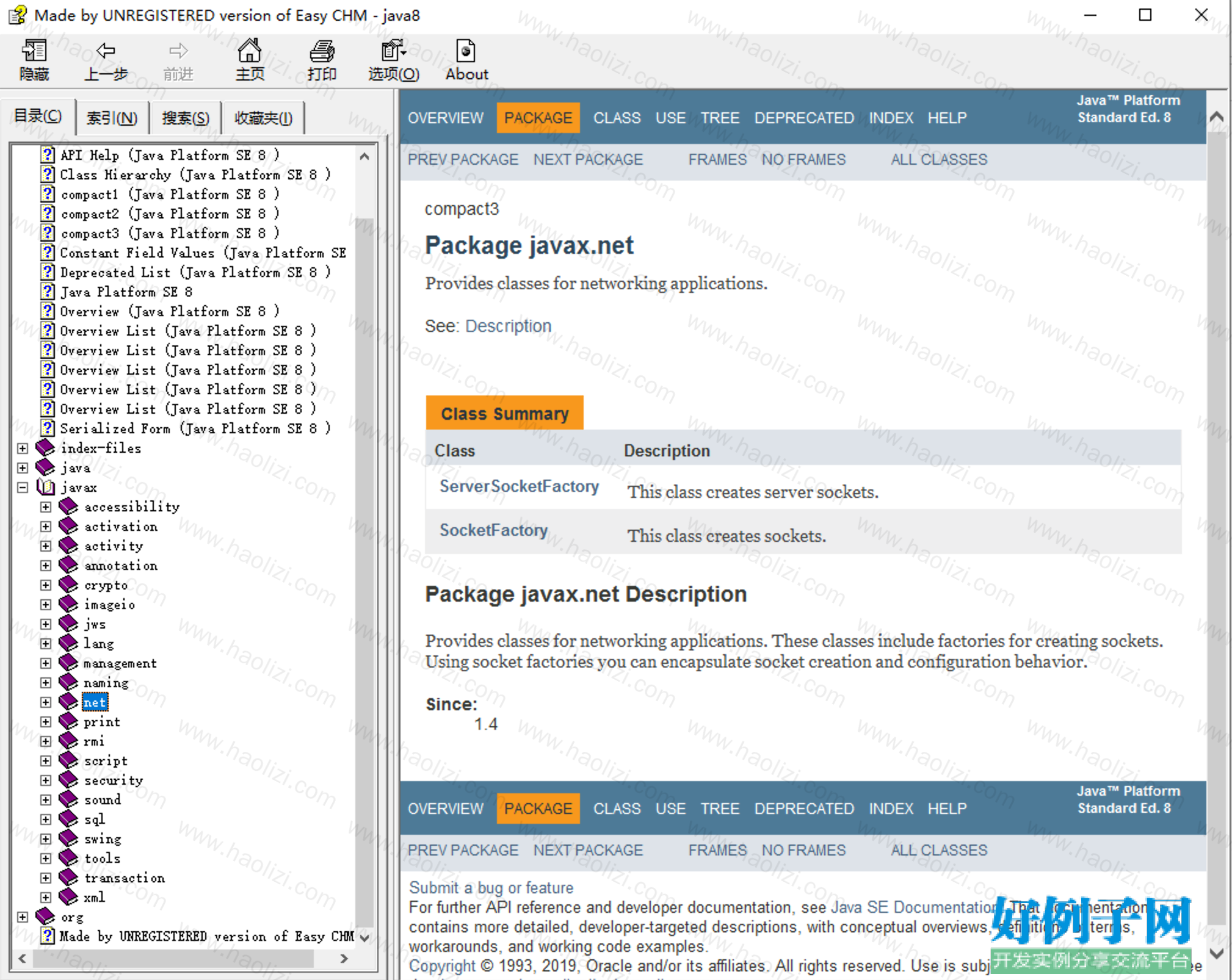This screenshot has height=980, width=1232.
Task: Select the Java Platform SE 8 topic
Action: coord(126,292)
